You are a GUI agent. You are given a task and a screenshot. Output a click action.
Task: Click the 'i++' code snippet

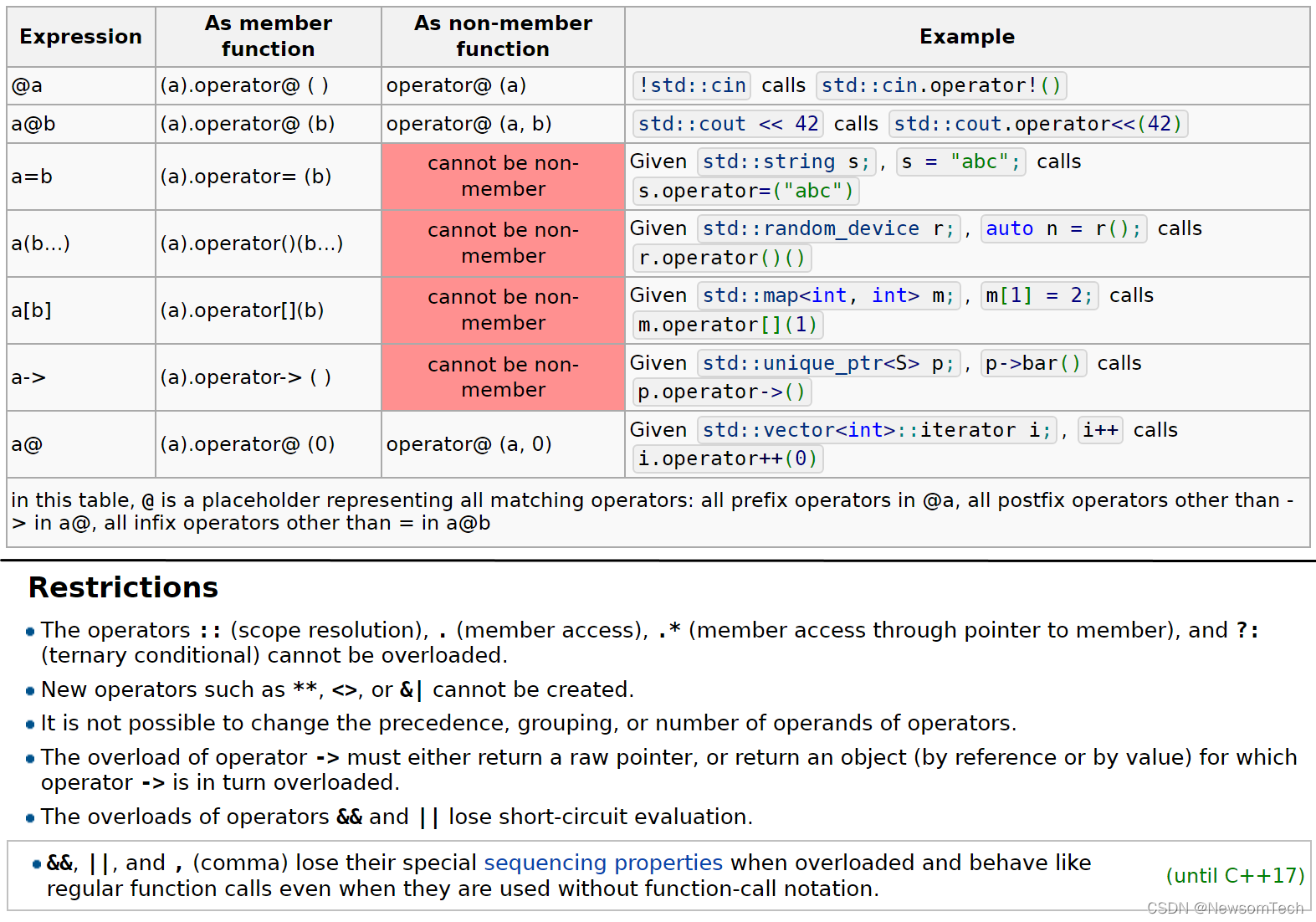pos(1100,430)
